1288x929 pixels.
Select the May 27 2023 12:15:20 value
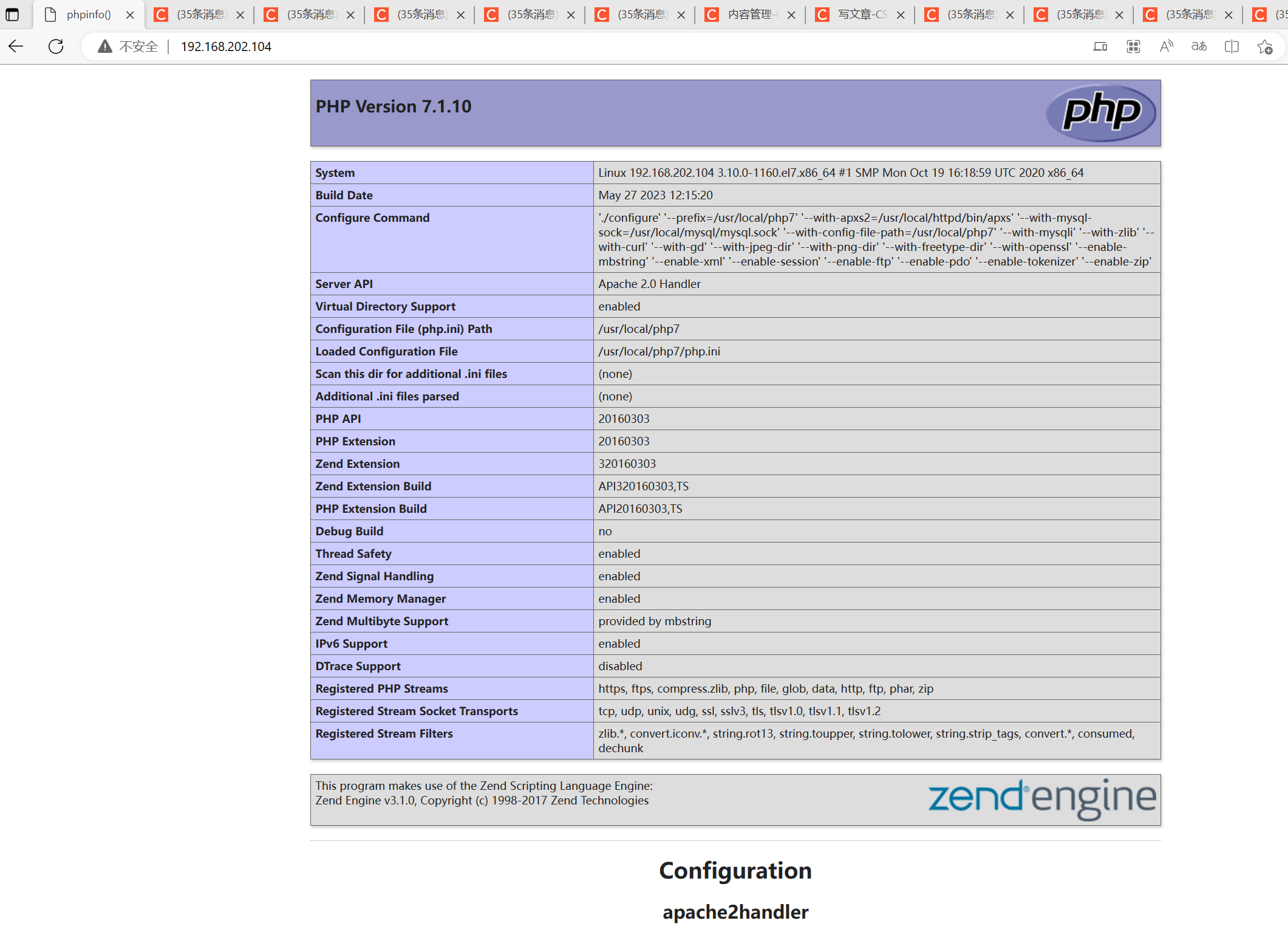(x=655, y=195)
